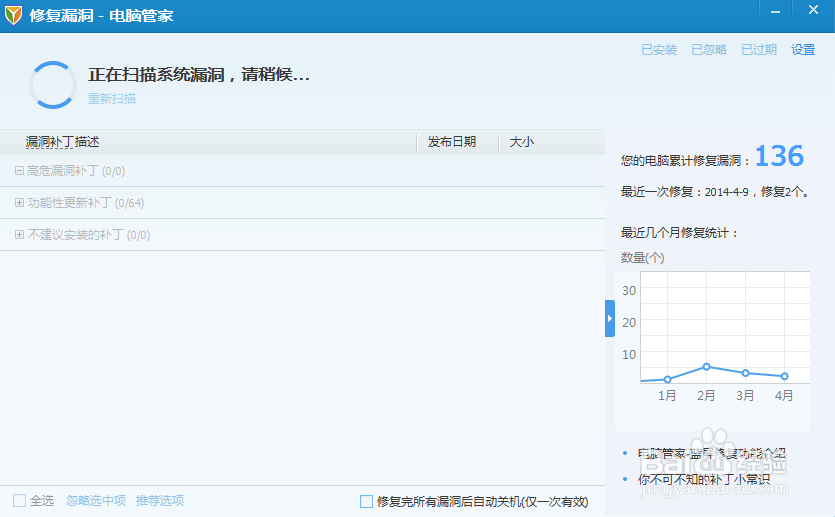Click the 3月 data point on chart
This screenshot has height=517, width=835.
746,373
